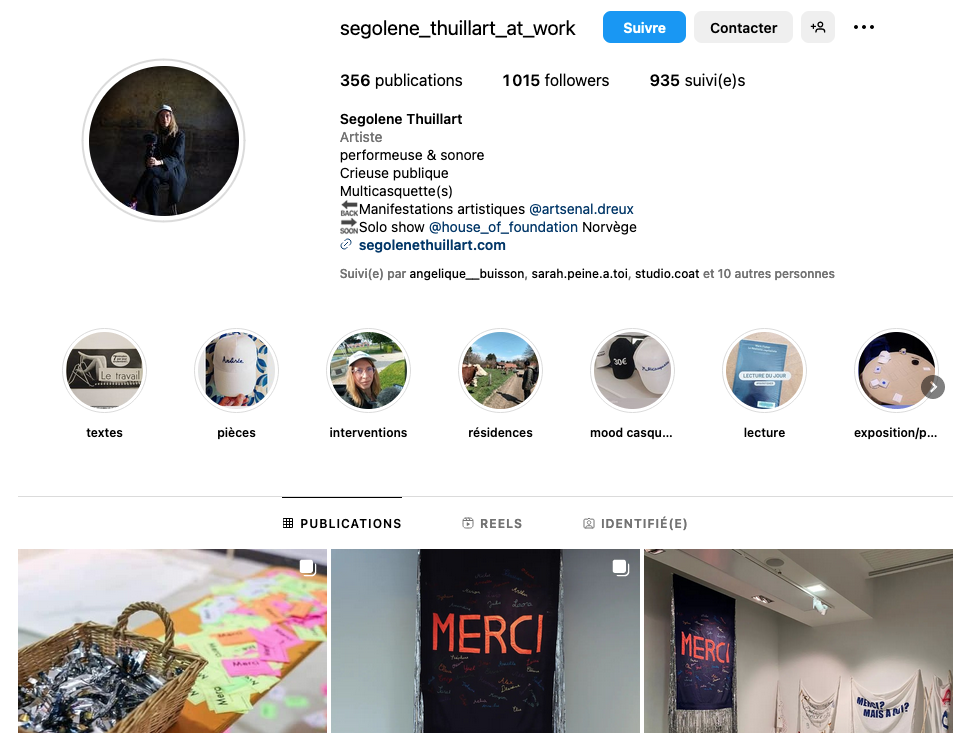Select the Publications tab
This screenshot has width=960, height=733.
(x=342, y=524)
